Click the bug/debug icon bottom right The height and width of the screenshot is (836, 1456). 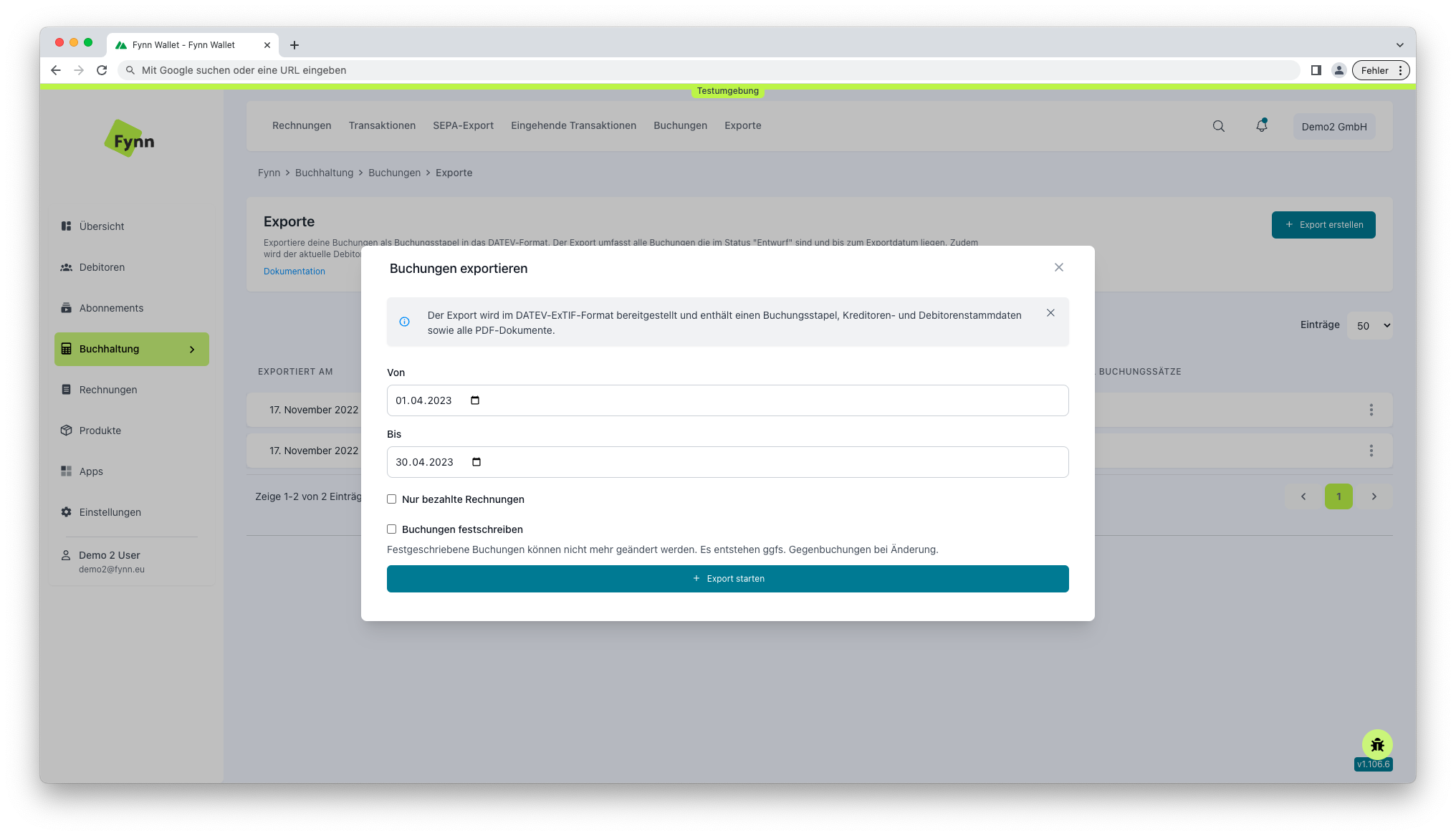(1377, 745)
